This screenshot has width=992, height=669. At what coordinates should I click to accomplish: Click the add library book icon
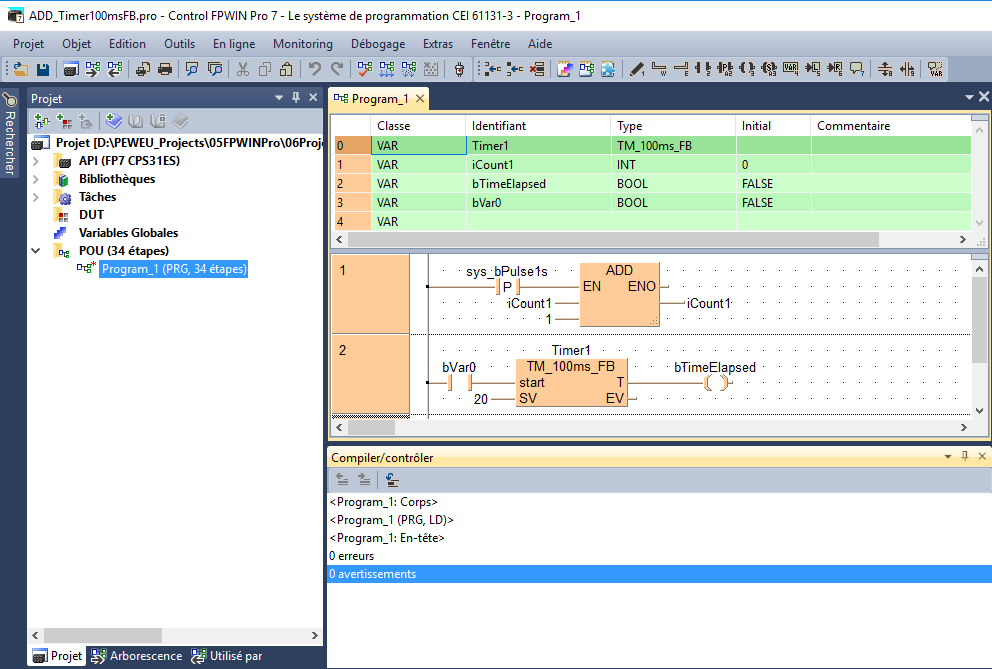(x=114, y=121)
